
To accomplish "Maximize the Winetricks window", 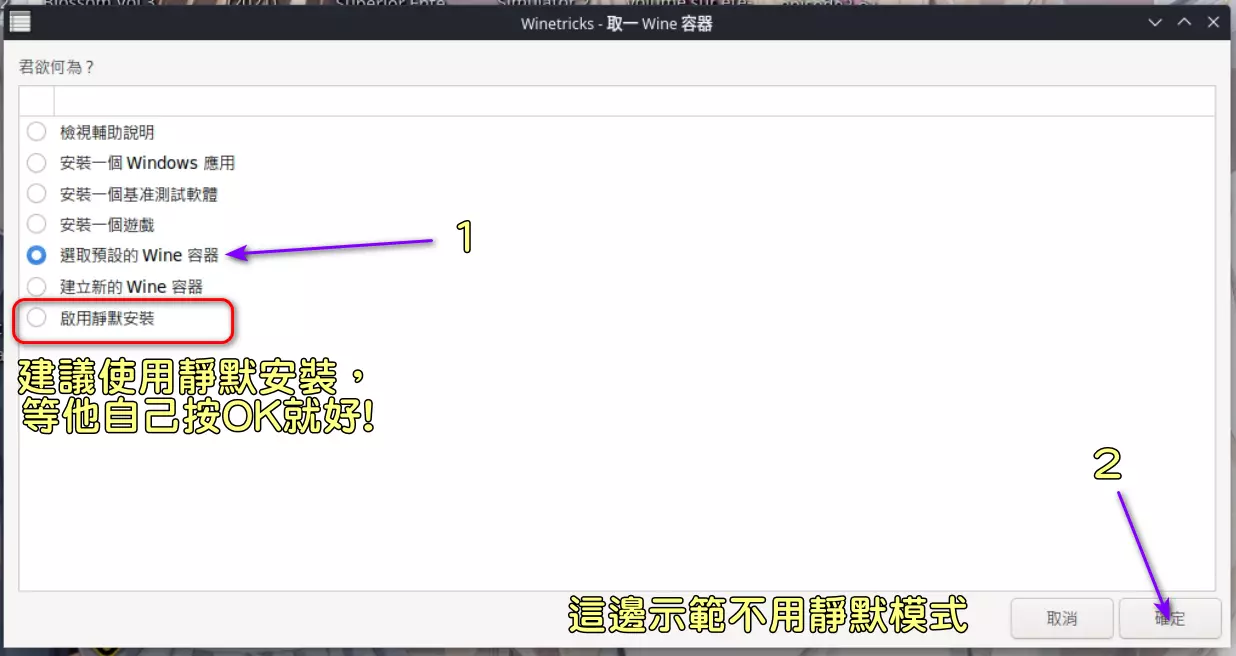I will tap(1184, 22).
